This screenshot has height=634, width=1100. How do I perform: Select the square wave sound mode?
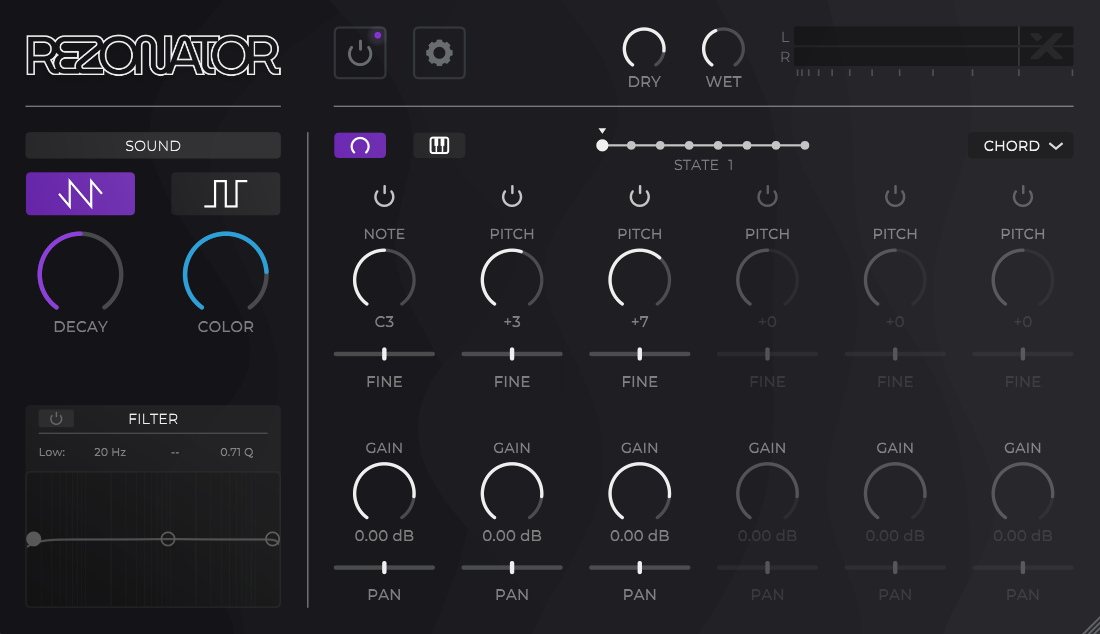click(x=225, y=194)
